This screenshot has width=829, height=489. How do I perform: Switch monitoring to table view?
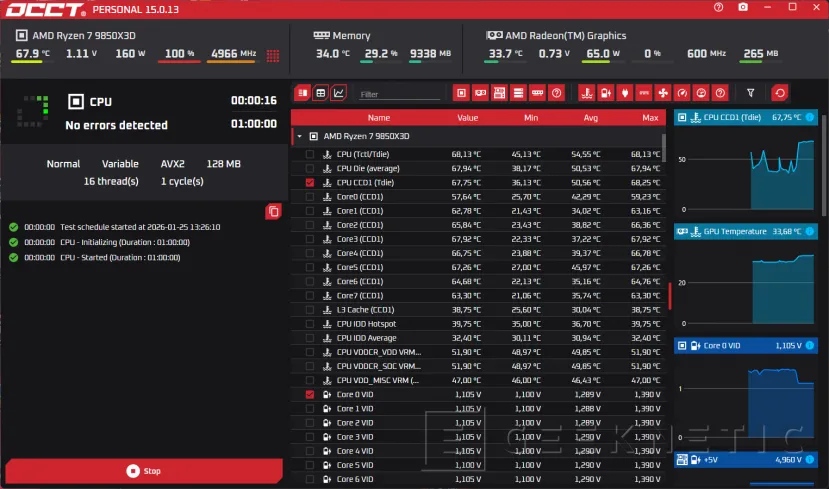coord(320,93)
